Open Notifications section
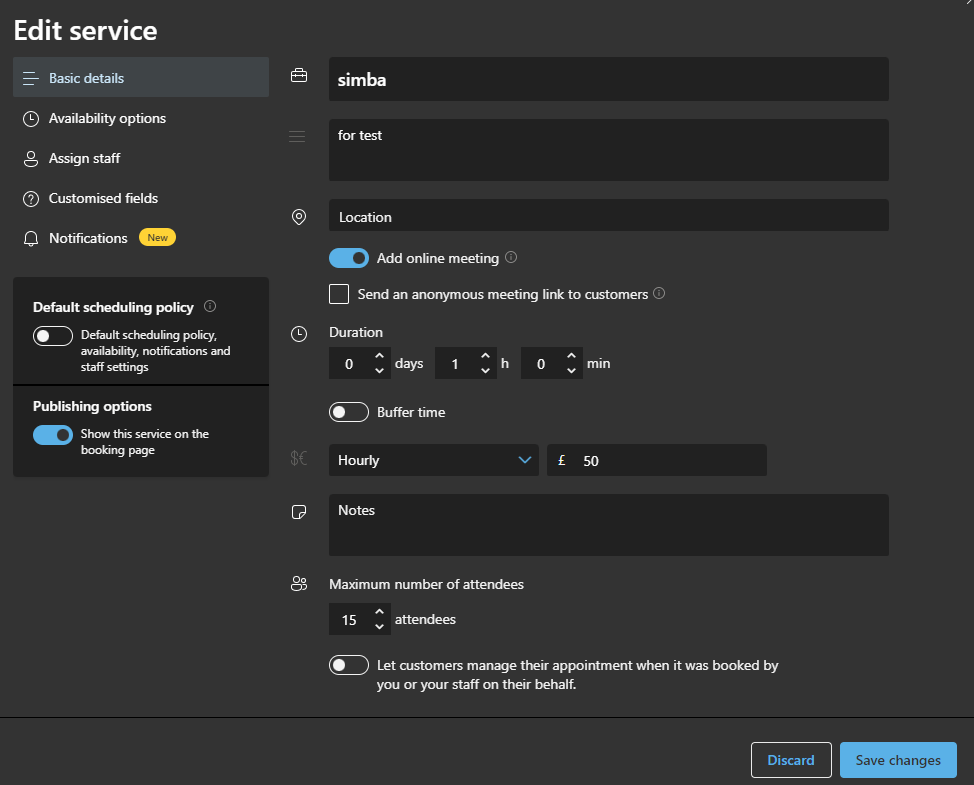Image resolution: width=974 pixels, height=785 pixels. pos(141,238)
